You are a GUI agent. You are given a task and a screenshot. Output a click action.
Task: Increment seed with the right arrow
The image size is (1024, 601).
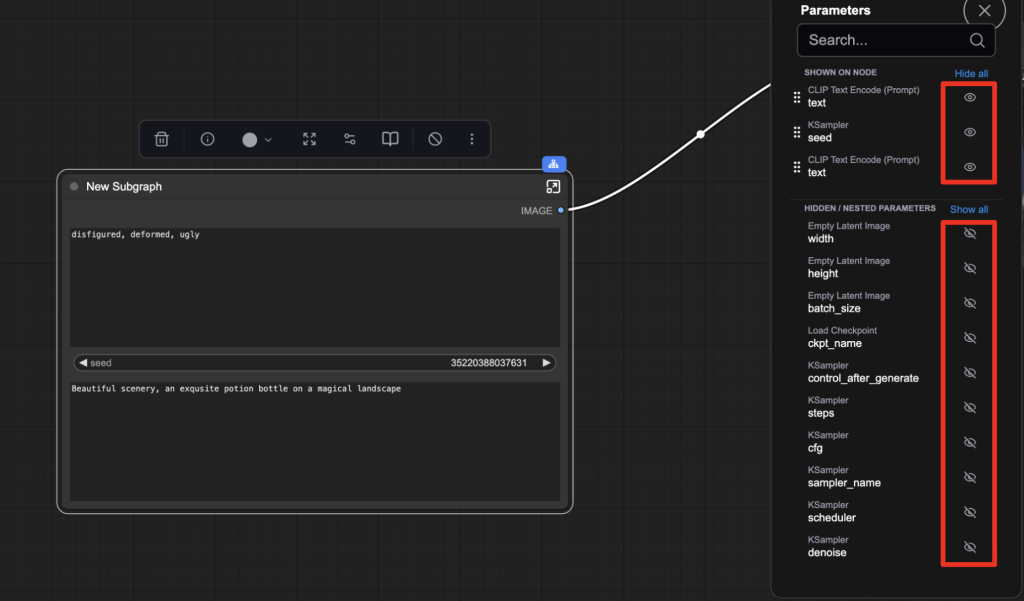pyautogui.click(x=546, y=363)
